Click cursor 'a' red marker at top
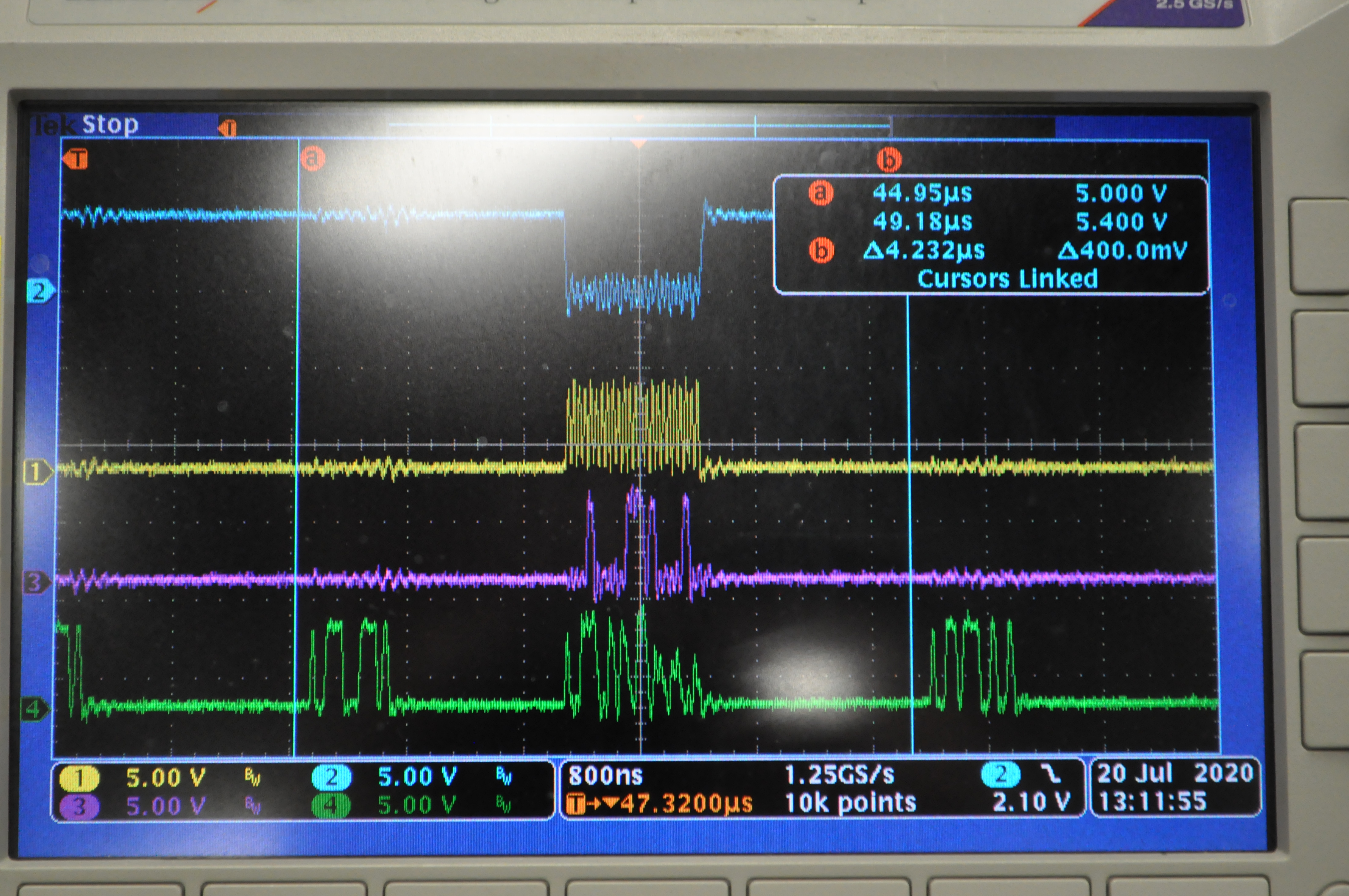Viewport: 1349px width, 896px height. click(x=312, y=158)
